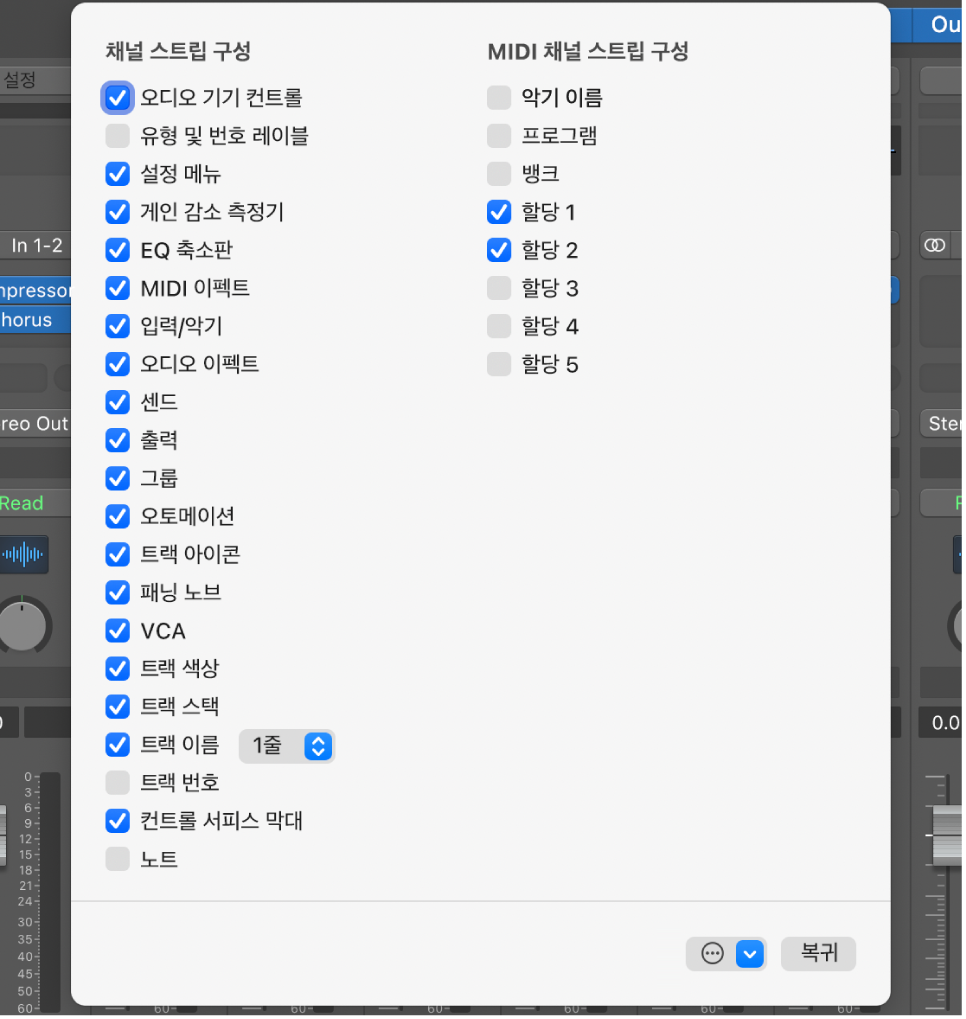Screen dimensions: 966x1019
Task: Enable the 할당 4 checkbox
Action: point(499,326)
